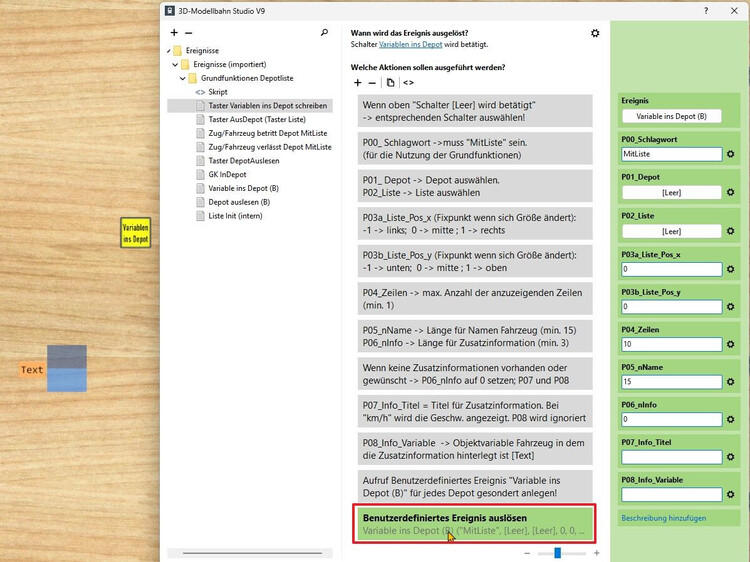Select comment 'P07_Info_Titel = Titel für Zusatzinformation'
This screenshot has width=750, height=562.
[x=474, y=411]
